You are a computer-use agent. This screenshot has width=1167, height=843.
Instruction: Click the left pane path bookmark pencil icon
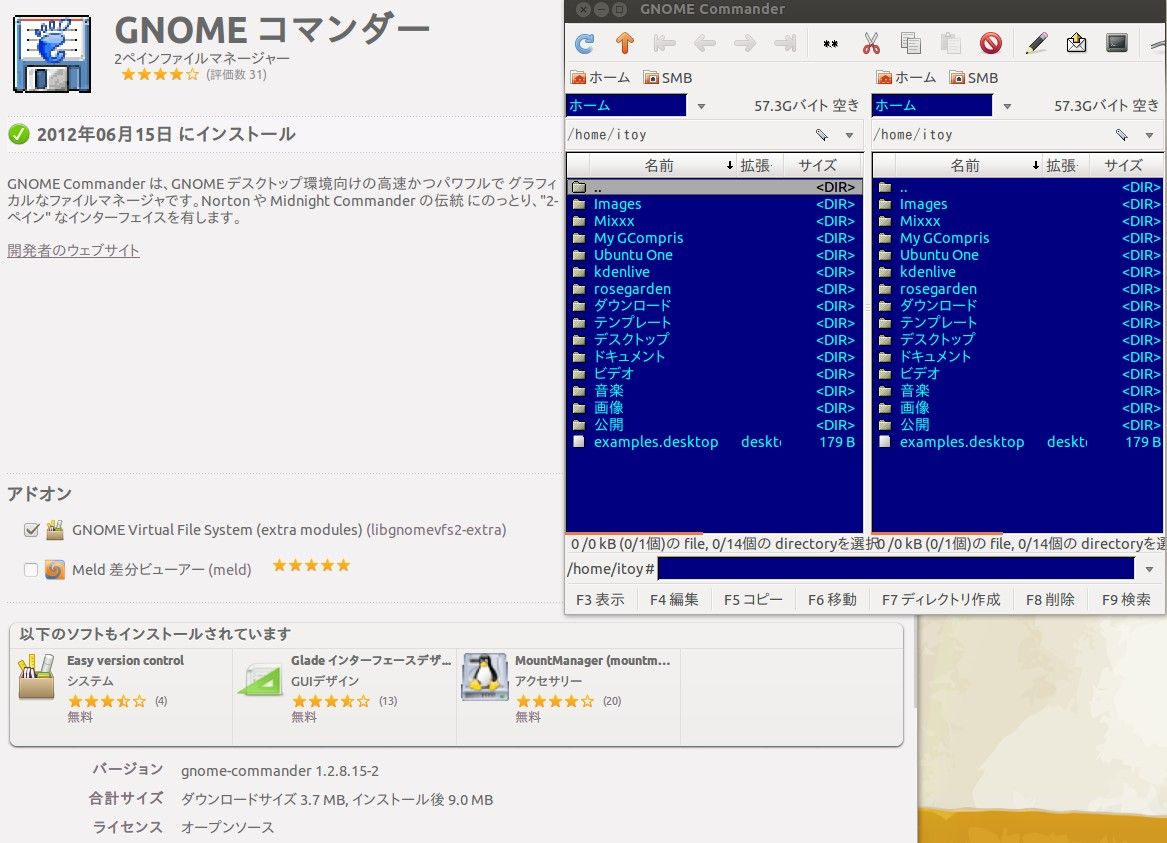(822, 135)
